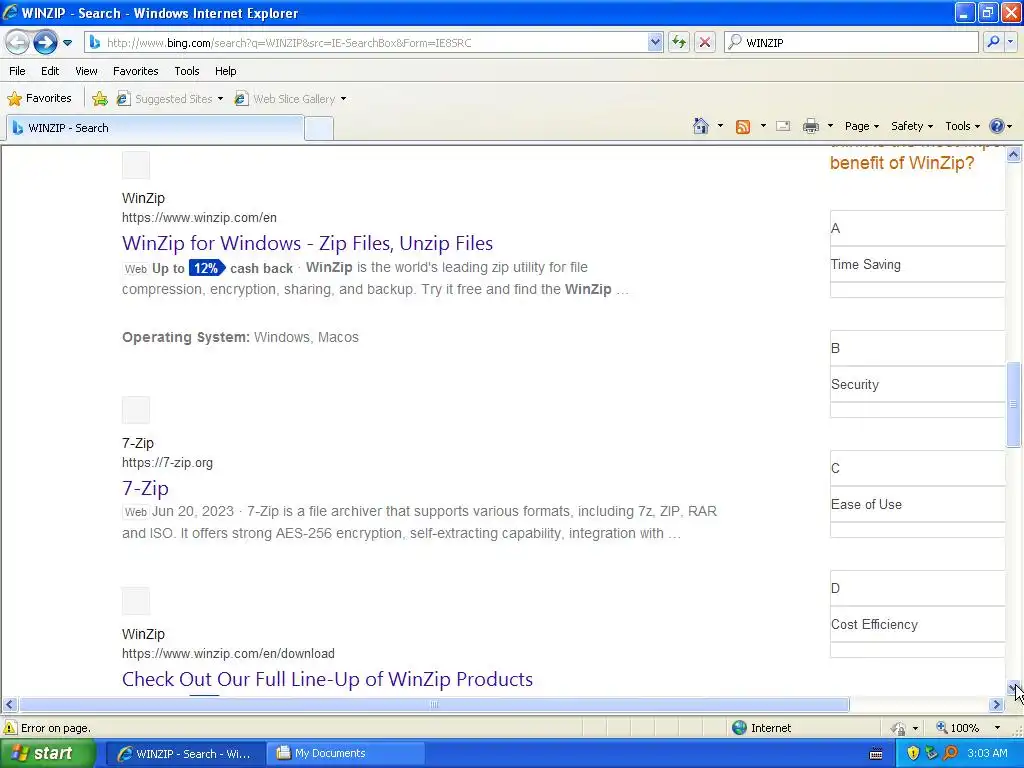
Task: Click the favicon placeholder above 7-Zip
Action: coord(136,410)
